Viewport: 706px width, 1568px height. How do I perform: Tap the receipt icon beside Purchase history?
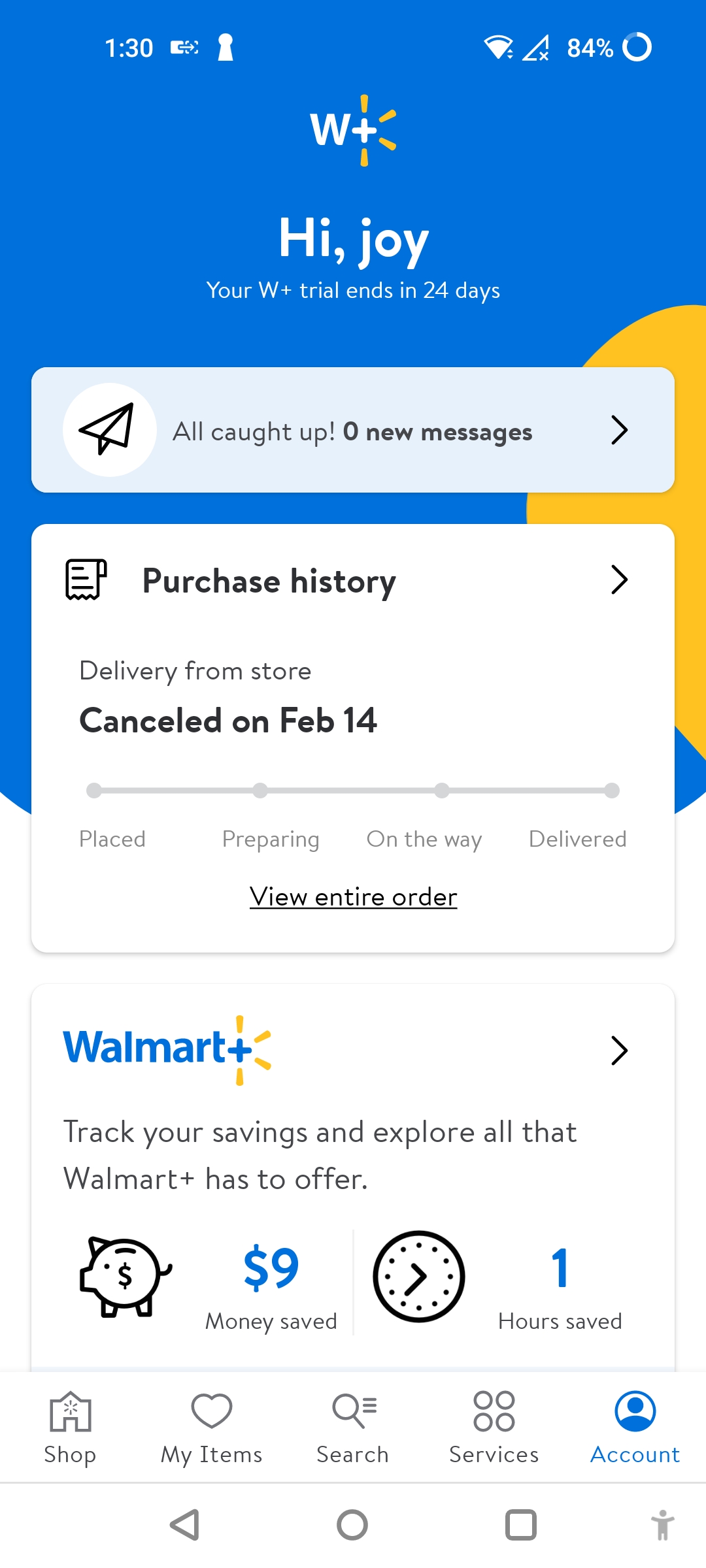point(86,580)
